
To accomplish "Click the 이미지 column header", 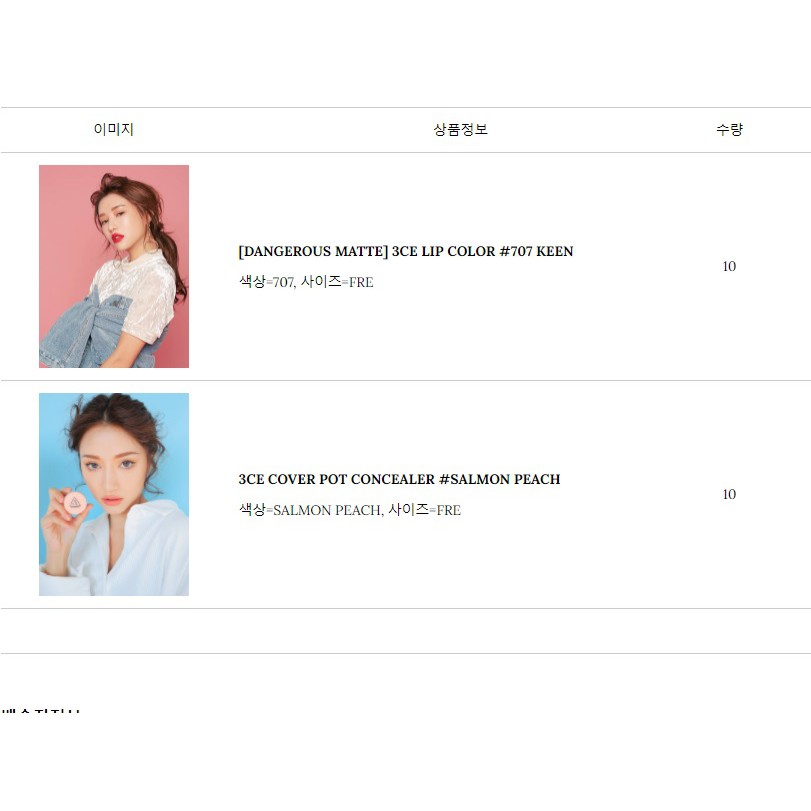I will pos(113,129).
